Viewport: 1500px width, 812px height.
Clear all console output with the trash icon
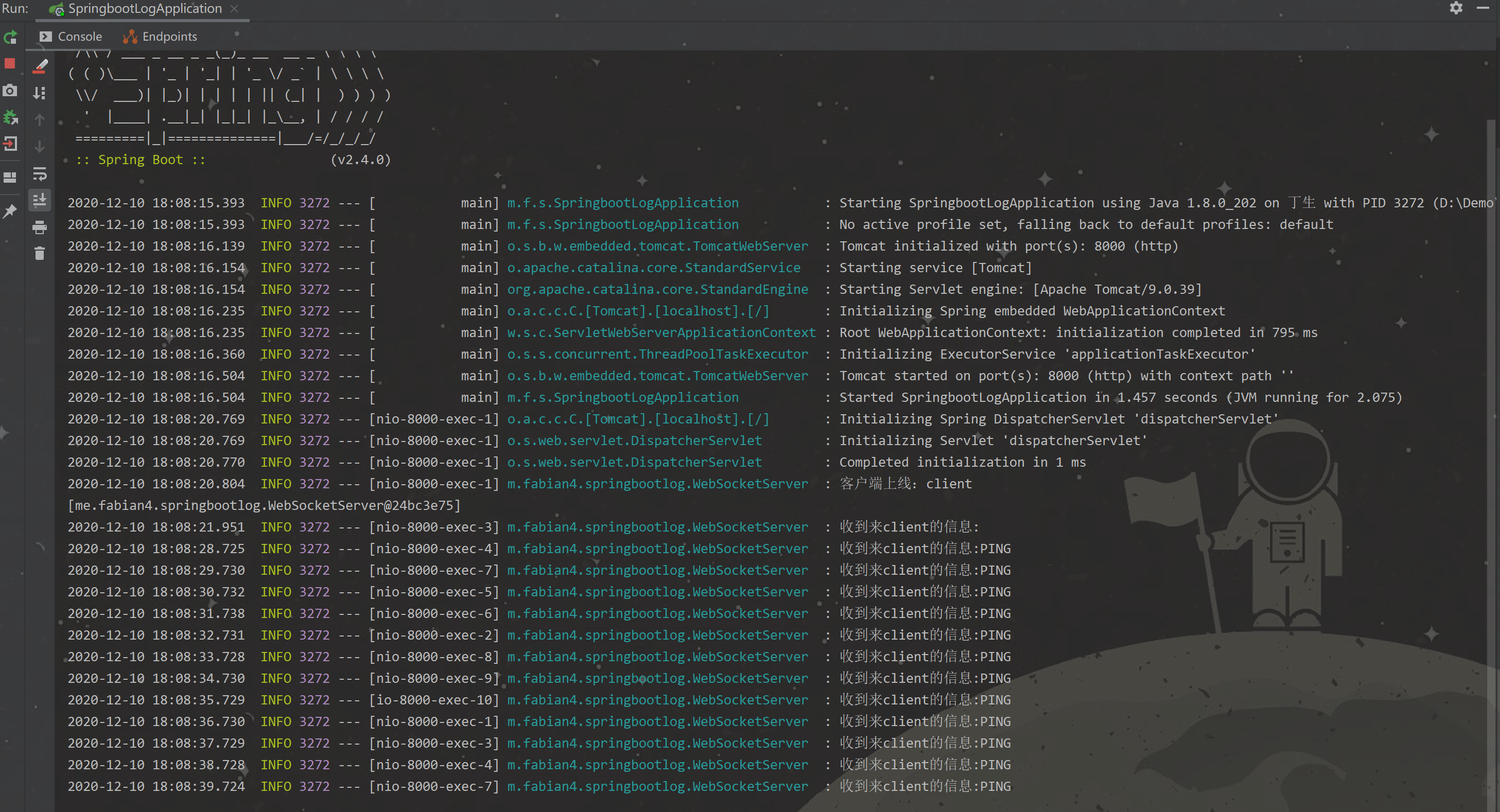(x=40, y=253)
